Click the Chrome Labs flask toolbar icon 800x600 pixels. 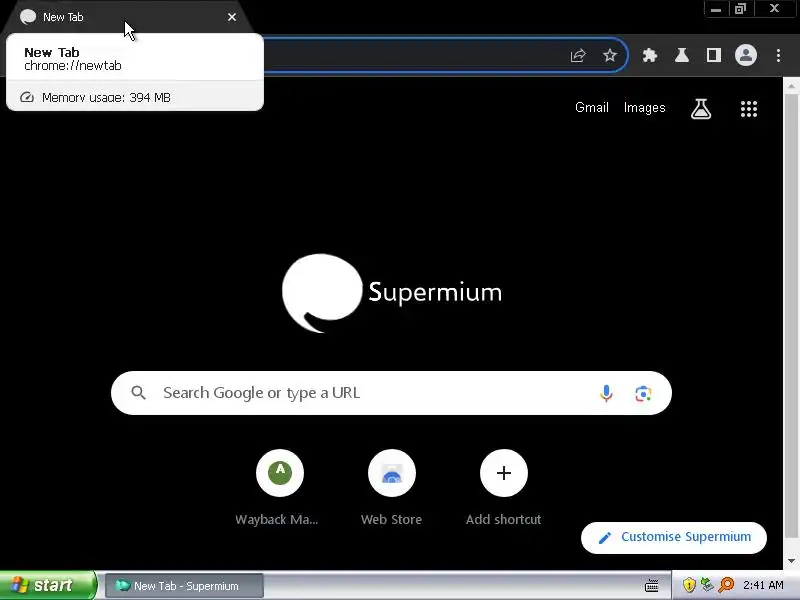[682, 55]
